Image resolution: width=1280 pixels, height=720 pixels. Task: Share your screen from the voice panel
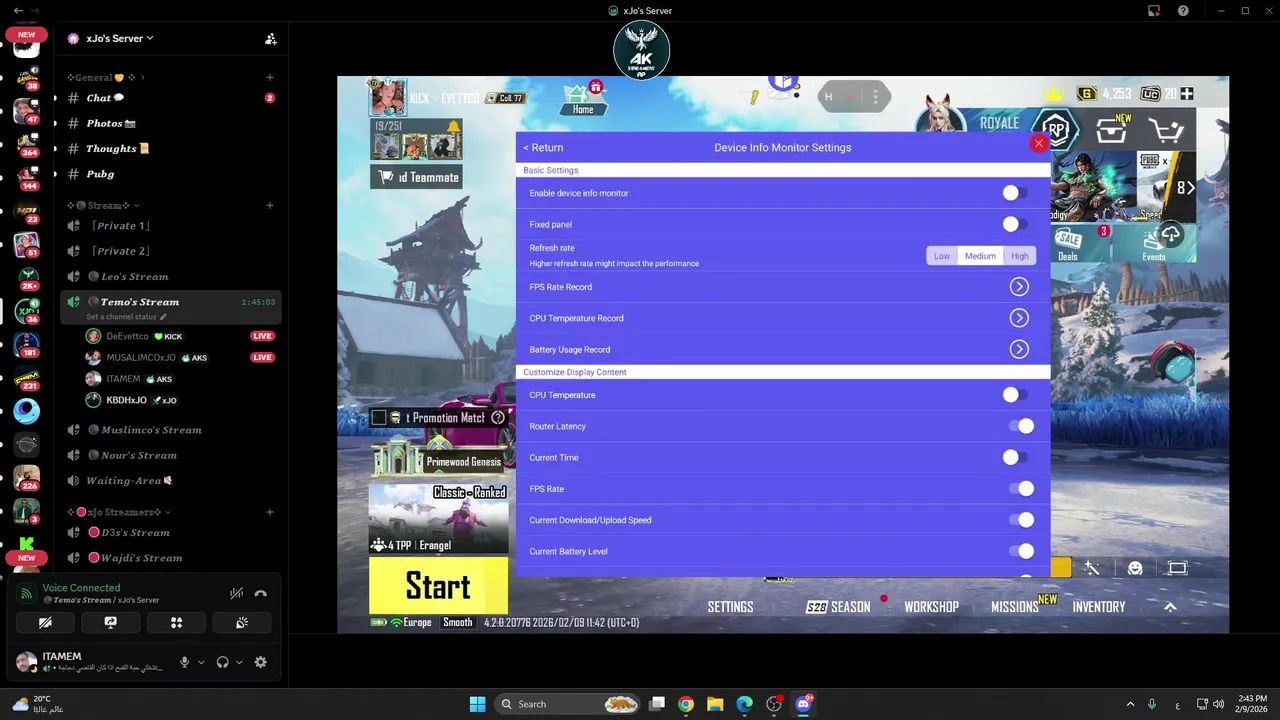pos(110,622)
